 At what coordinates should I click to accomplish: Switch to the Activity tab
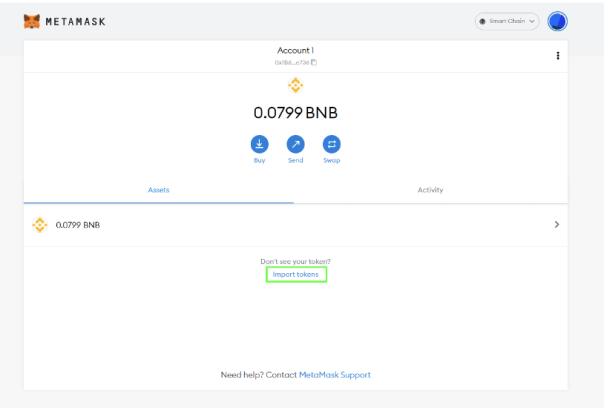click(430, 190)
